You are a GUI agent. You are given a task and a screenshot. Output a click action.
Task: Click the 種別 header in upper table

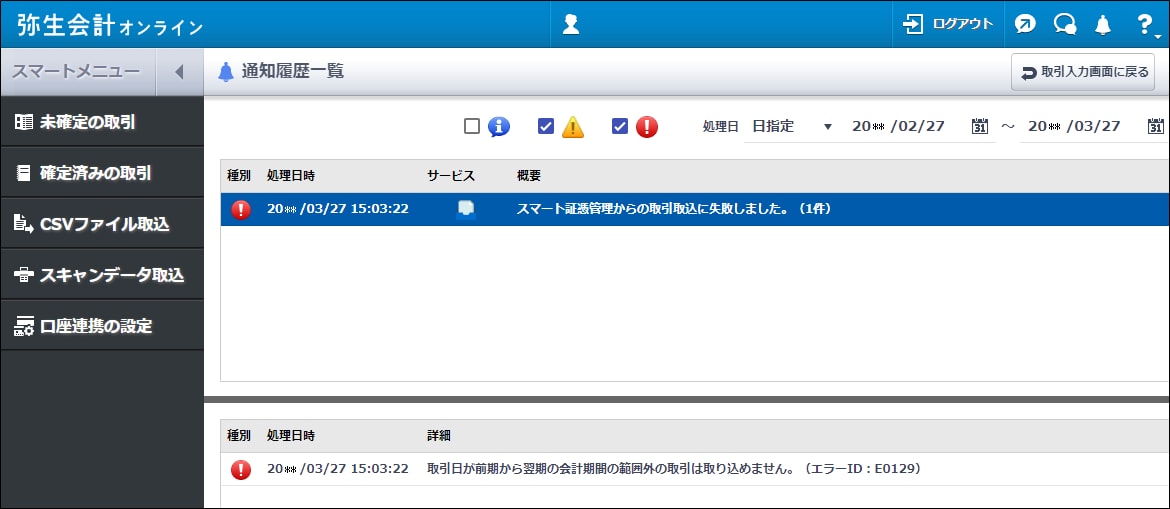[240, 176]
